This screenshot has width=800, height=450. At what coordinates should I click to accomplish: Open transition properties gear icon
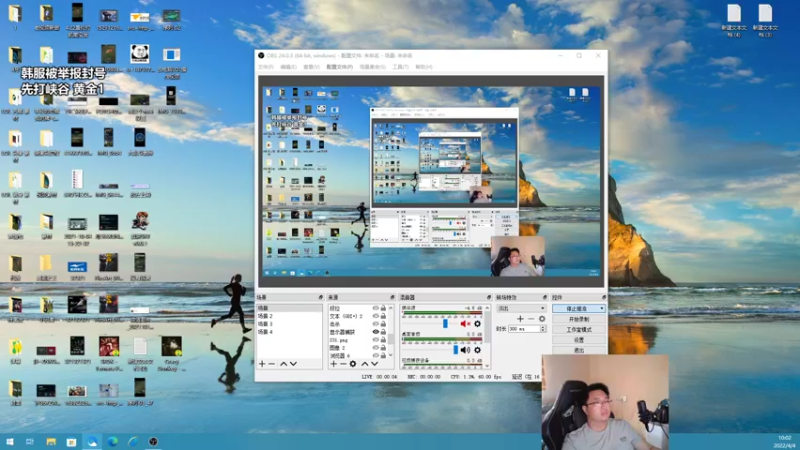542,319
